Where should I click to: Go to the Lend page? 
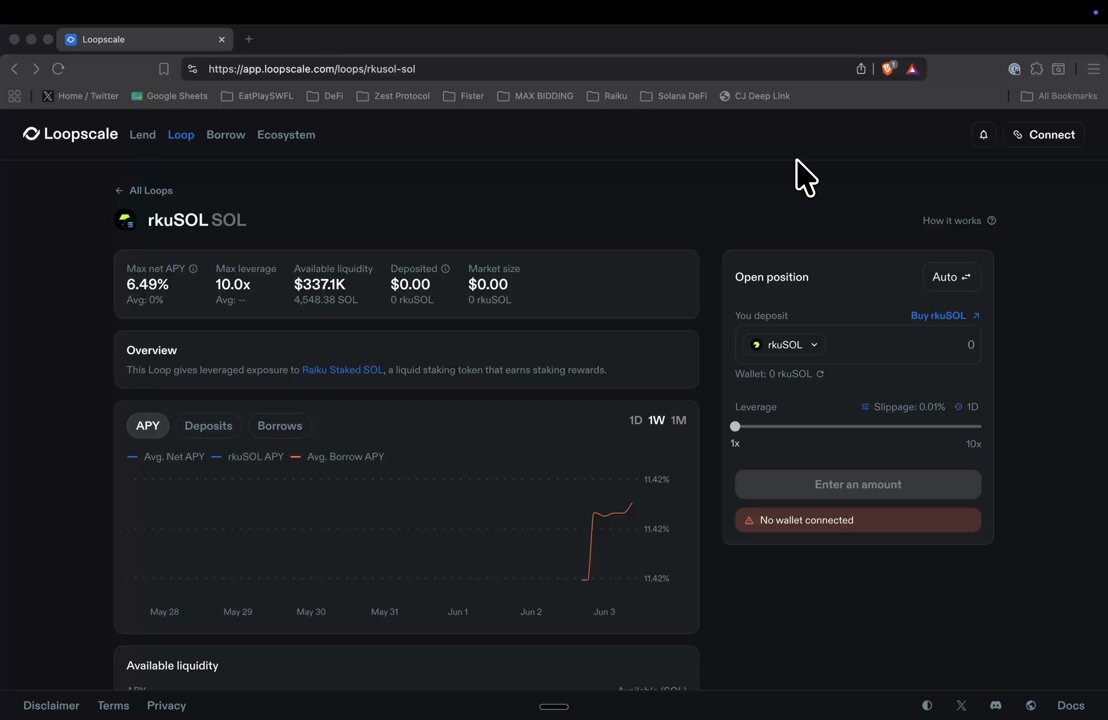tap(142, 134)
